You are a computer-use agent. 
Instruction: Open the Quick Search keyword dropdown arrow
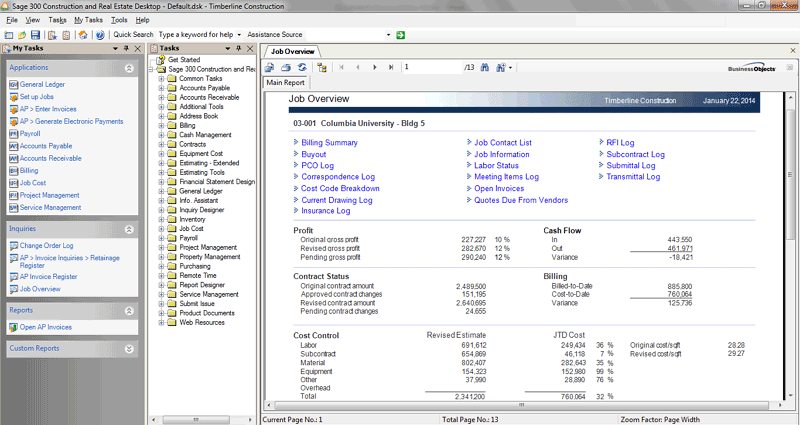point(239,35)
